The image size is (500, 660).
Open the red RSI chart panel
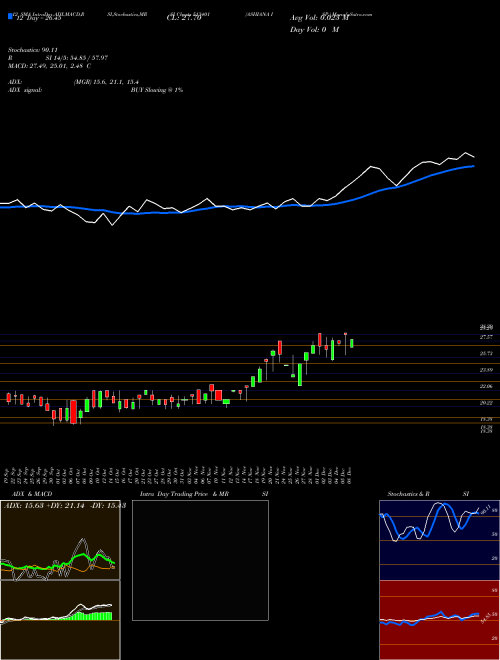[x=439, y=620]
